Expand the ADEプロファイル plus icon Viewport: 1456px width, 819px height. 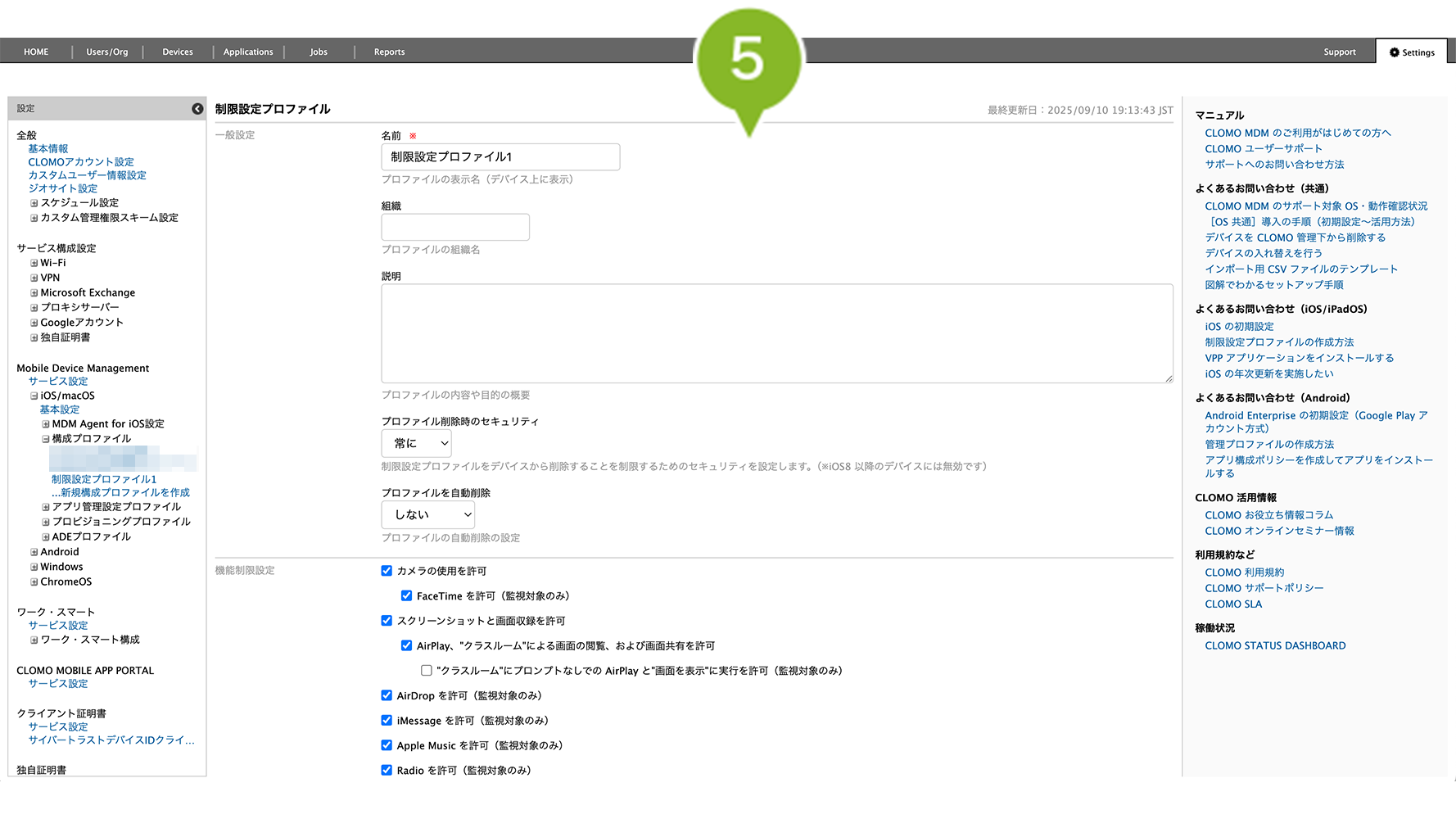pyautogui.click(x=46, y=537)
